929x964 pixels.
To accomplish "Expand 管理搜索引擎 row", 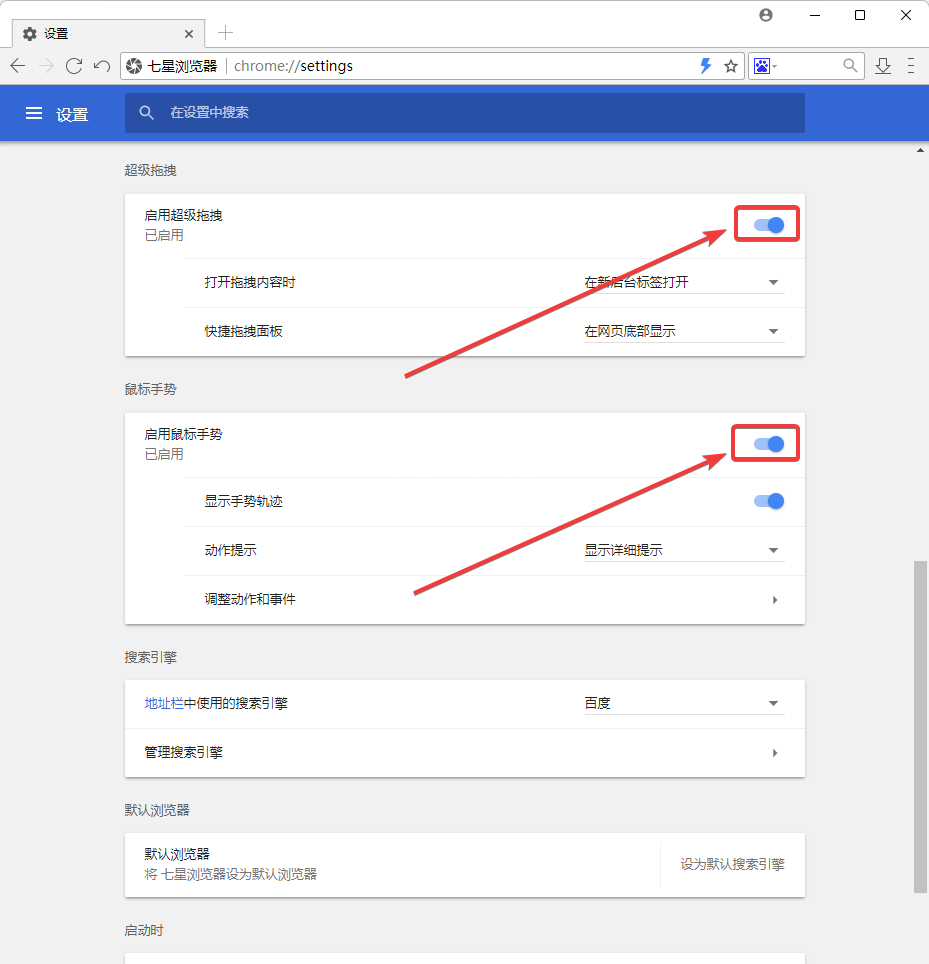I will tap(465, 753).
